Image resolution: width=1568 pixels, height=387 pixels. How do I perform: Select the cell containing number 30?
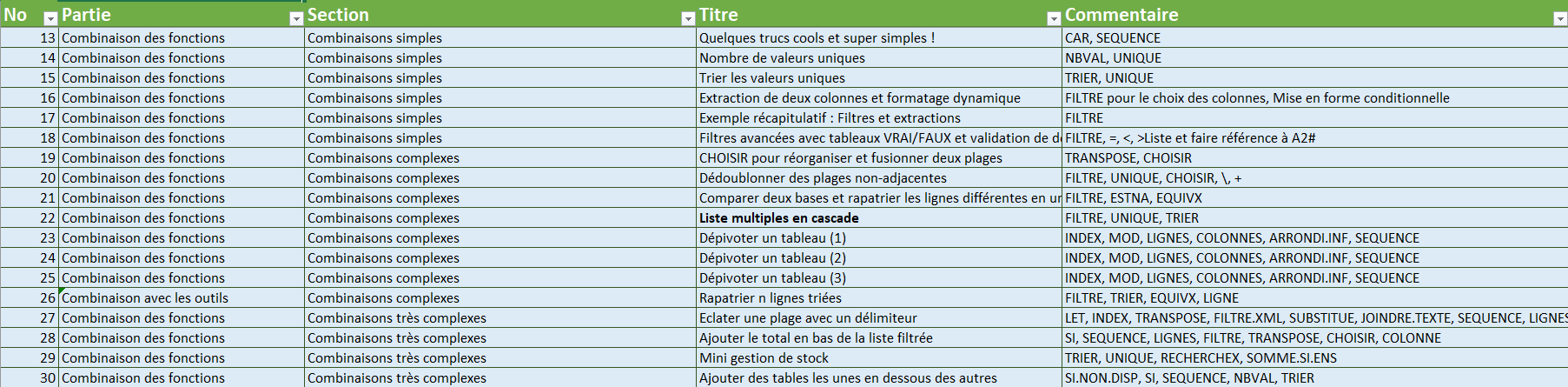coord(30,377)
